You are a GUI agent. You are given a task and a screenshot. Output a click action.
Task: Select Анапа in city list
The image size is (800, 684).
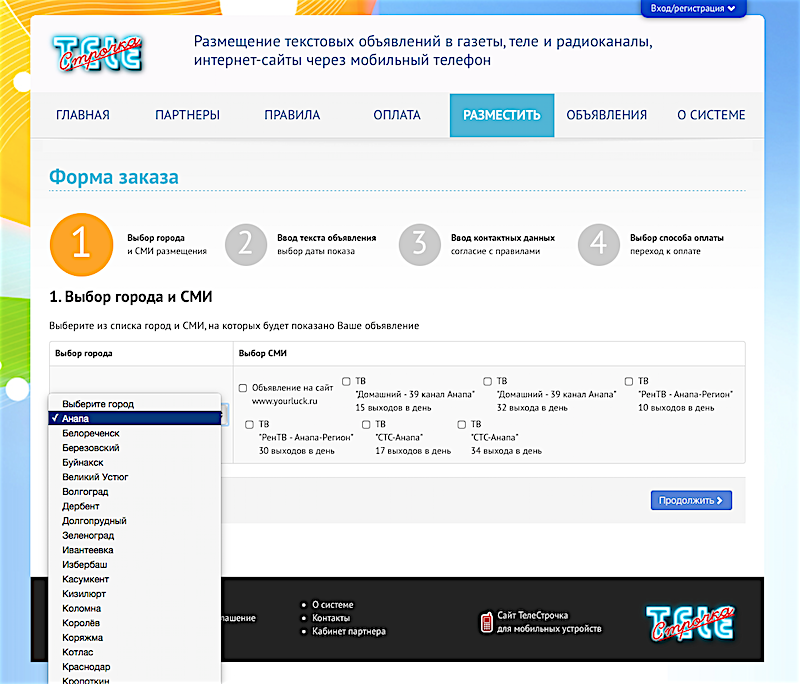click(135, 418)
